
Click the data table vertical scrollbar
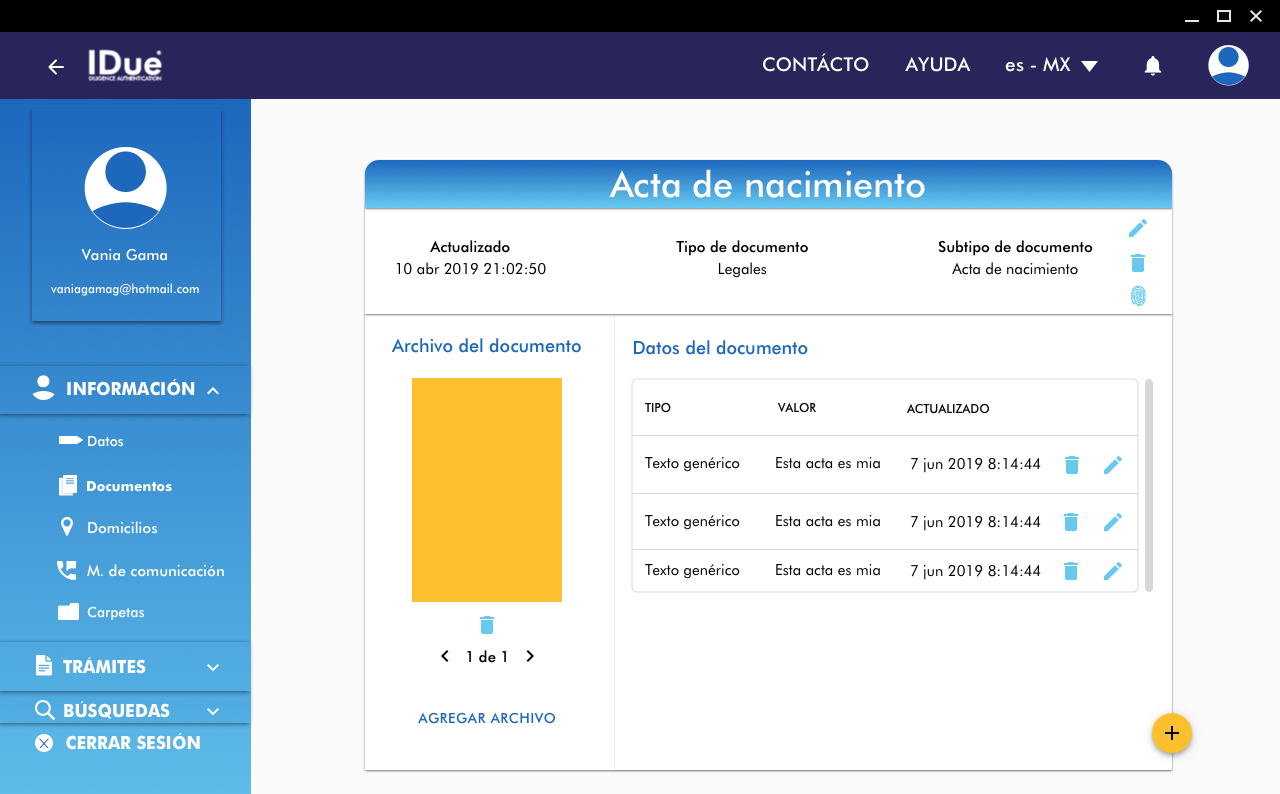pos(1149,485)
